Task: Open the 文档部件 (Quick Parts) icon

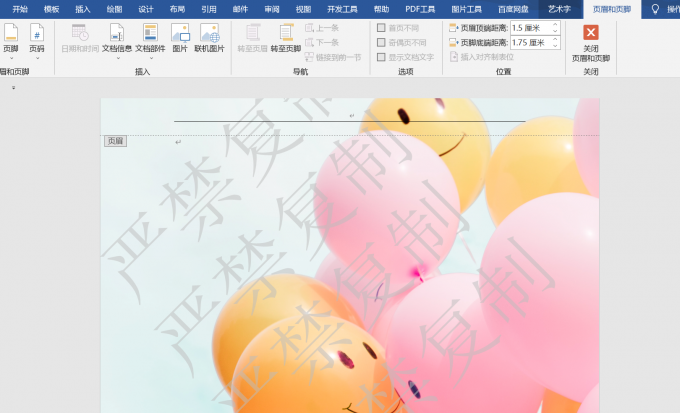Action: pyautogui.click(x=150, y=33)
